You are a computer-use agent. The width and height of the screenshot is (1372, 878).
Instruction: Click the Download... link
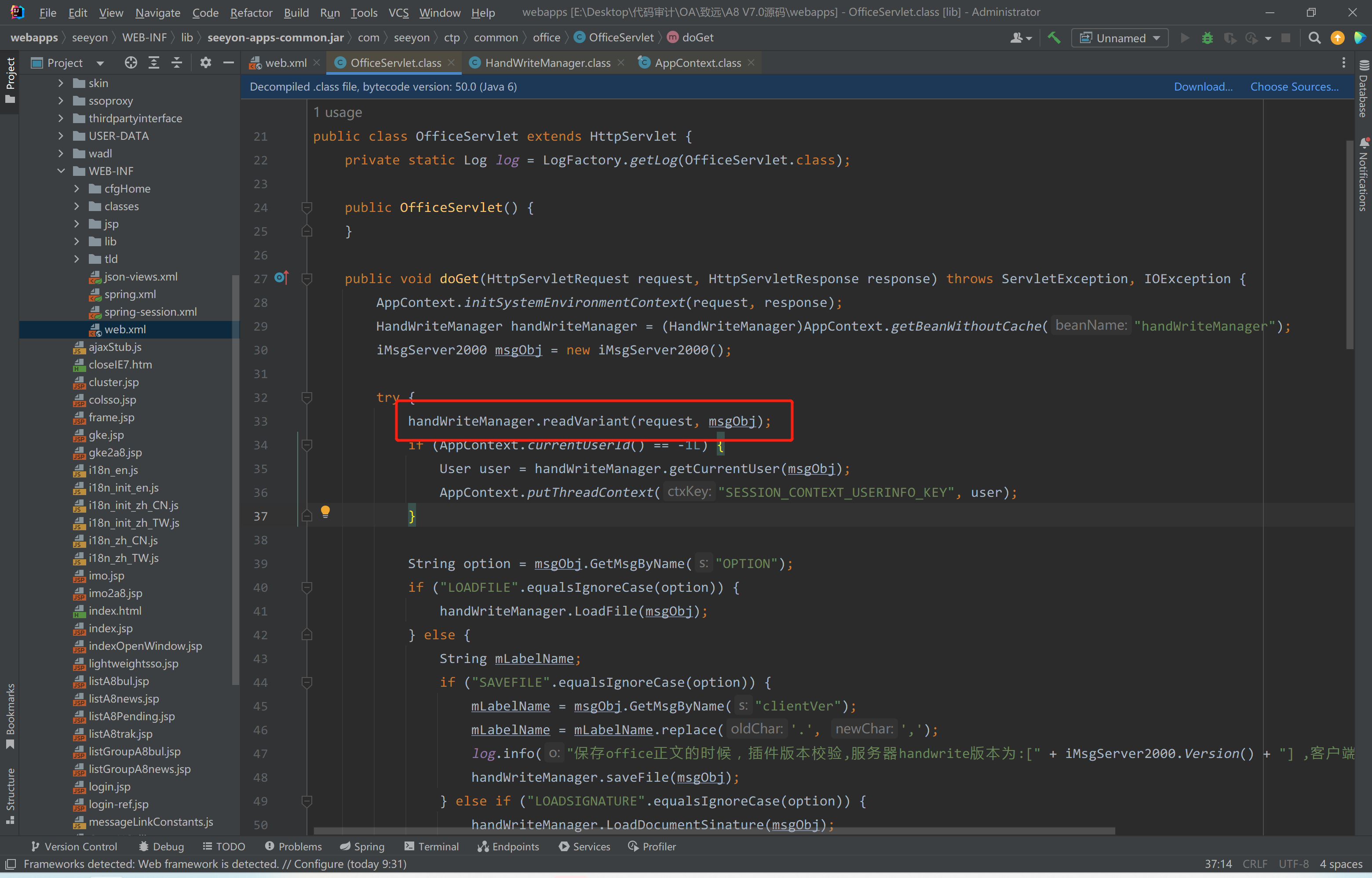(1203, 87)
